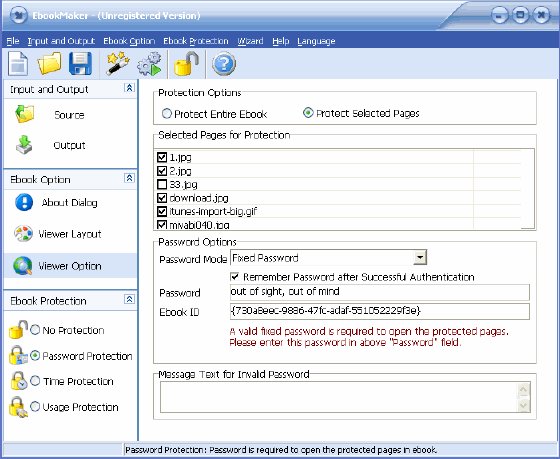
Task: Click the padlock protection toolbar icon
Action: [186, 64]
